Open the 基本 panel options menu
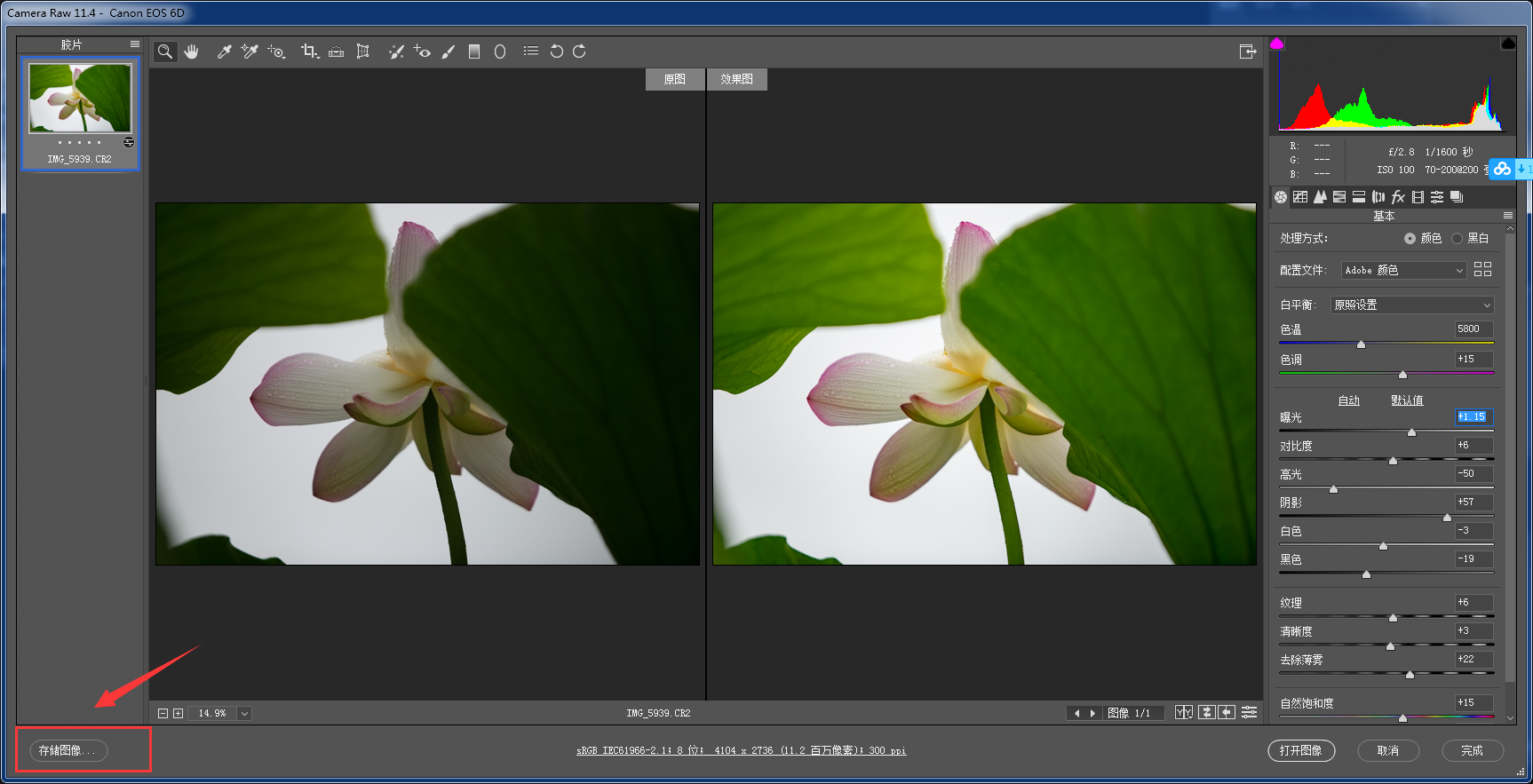Image resolution: width=1533 pixels, height=784 pixels. coord(1507,216)
